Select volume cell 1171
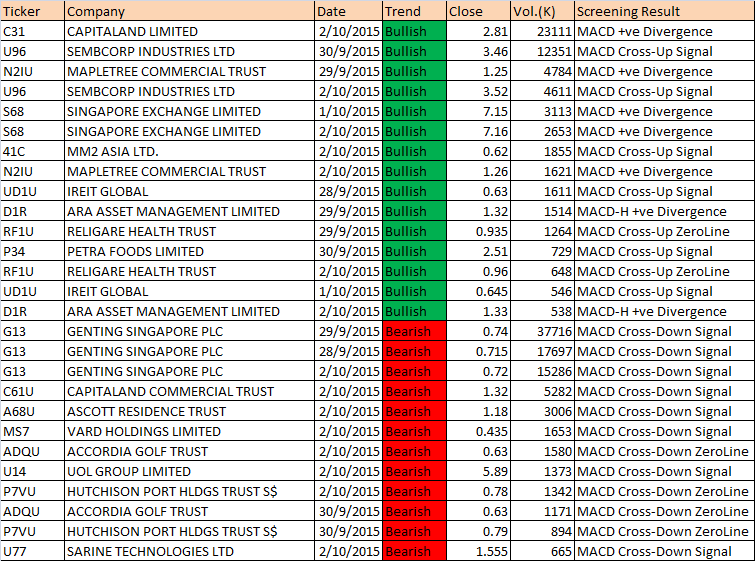The height and width of the screenshot is (561, 755). [542, 511]
